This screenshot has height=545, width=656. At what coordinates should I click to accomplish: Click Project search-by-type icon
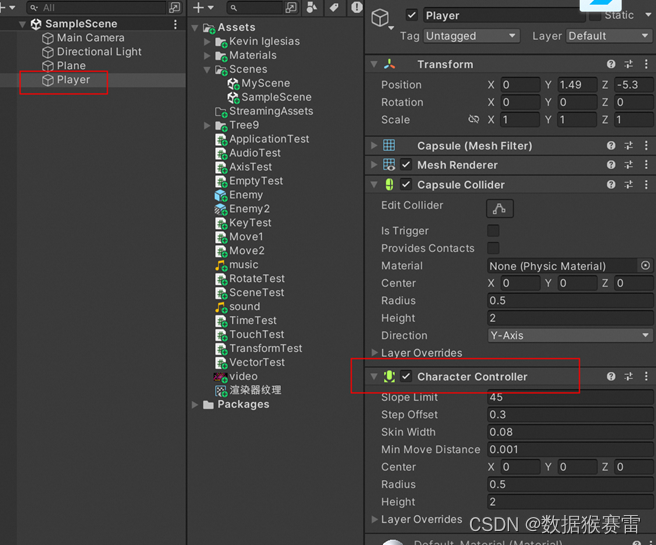click(x=291, y=7)
